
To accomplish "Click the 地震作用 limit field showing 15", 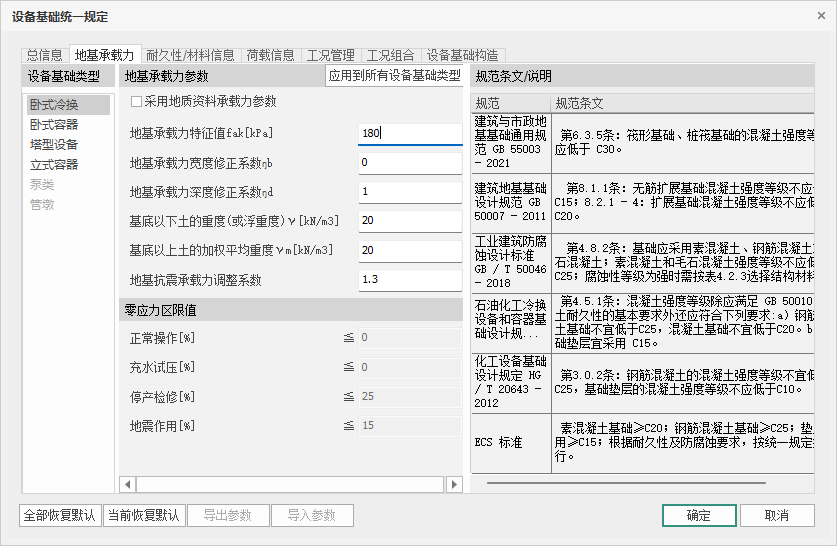I will (x=410, y=426).
